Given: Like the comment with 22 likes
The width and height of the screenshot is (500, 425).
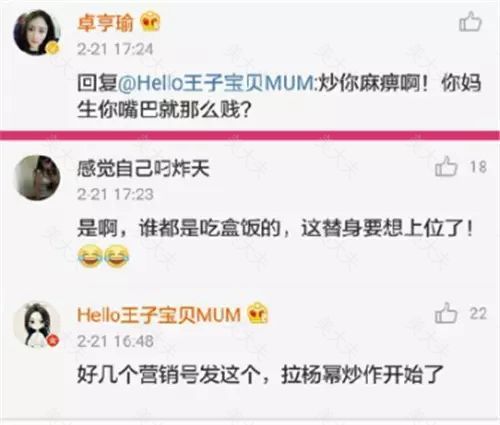Looking at the screenshot, I should tap(446, 313).
